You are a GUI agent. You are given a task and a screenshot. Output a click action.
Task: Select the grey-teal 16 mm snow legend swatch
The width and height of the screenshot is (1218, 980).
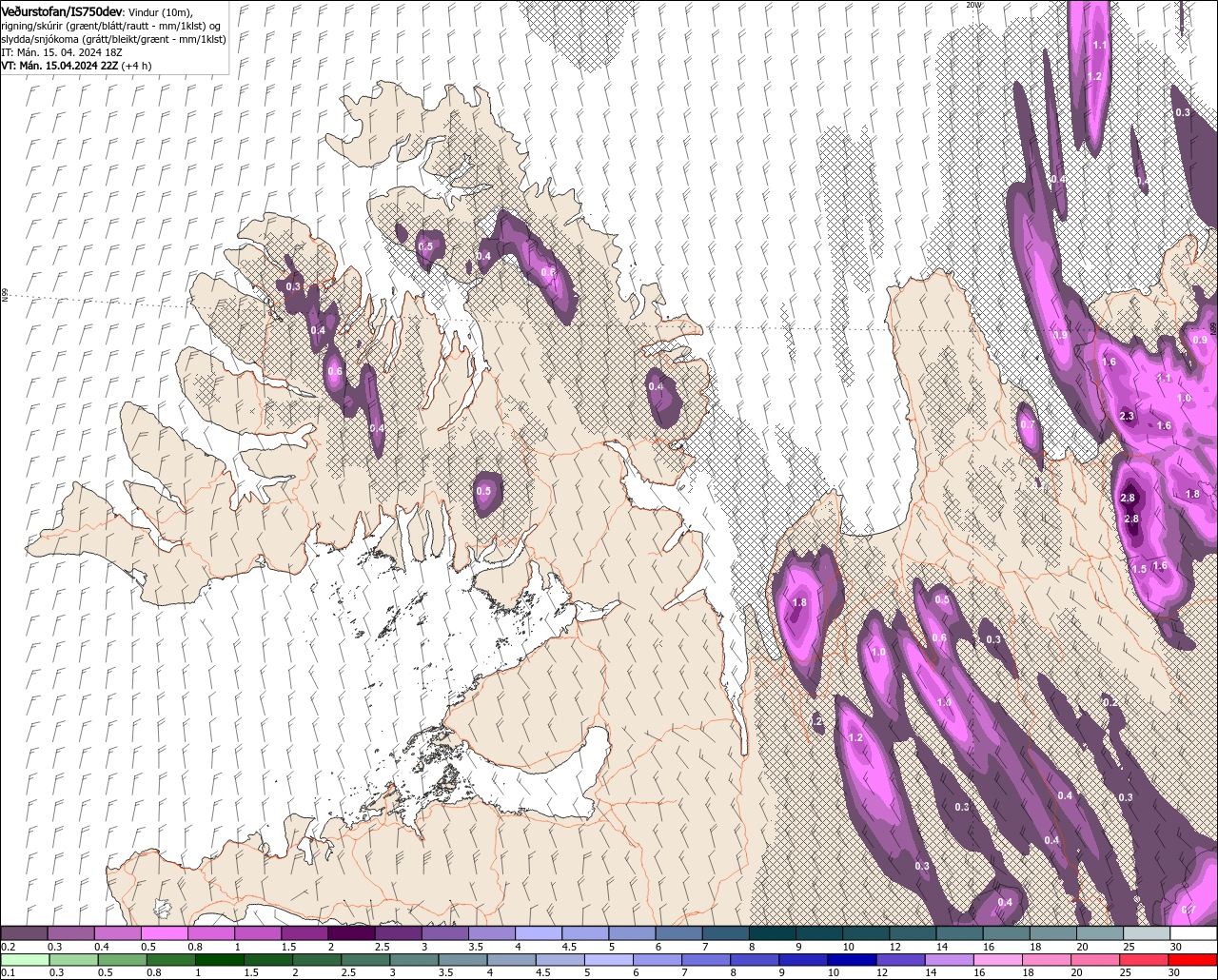pos(1008,933)
